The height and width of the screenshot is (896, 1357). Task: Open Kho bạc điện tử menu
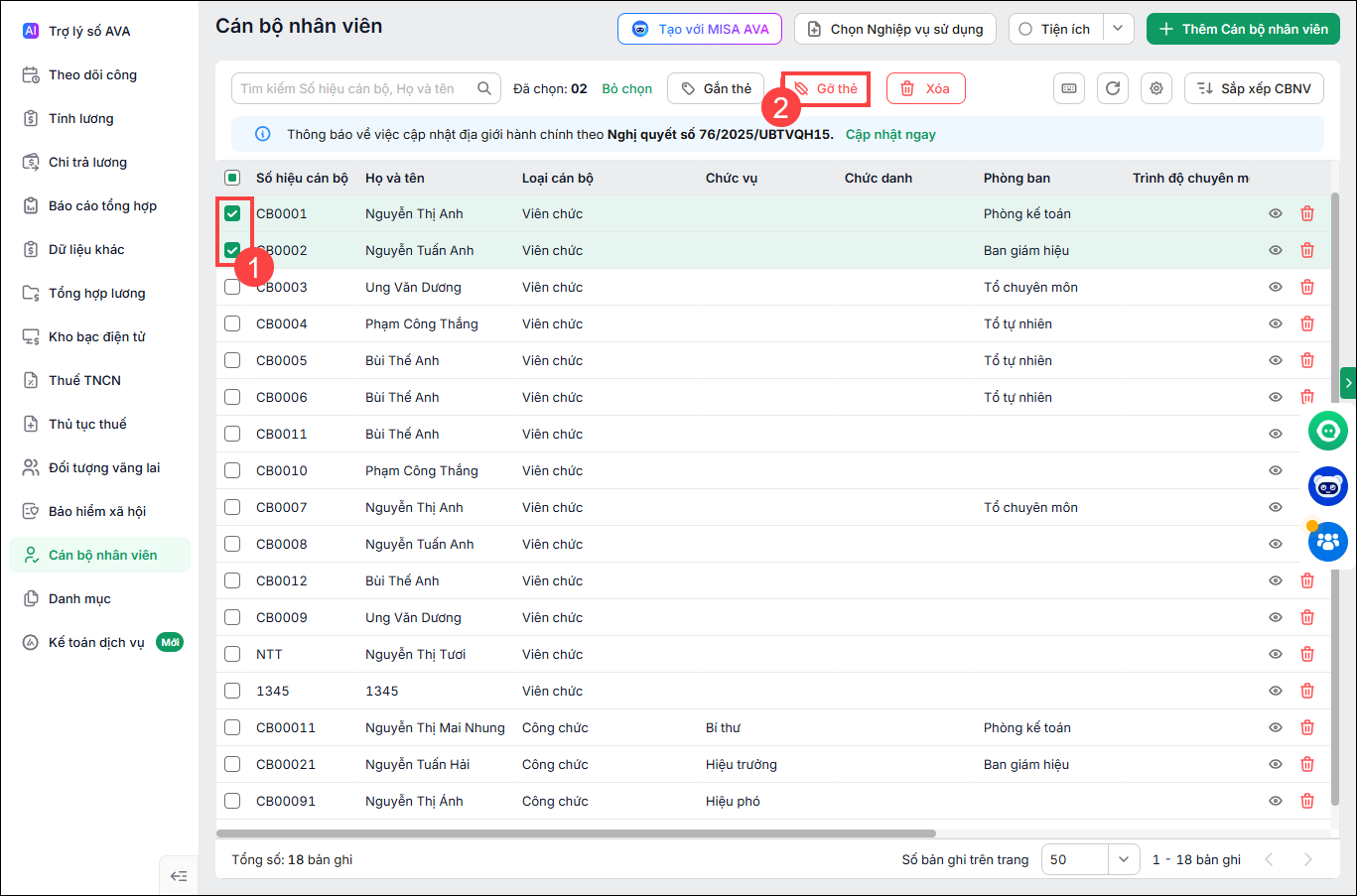point(99,336)
